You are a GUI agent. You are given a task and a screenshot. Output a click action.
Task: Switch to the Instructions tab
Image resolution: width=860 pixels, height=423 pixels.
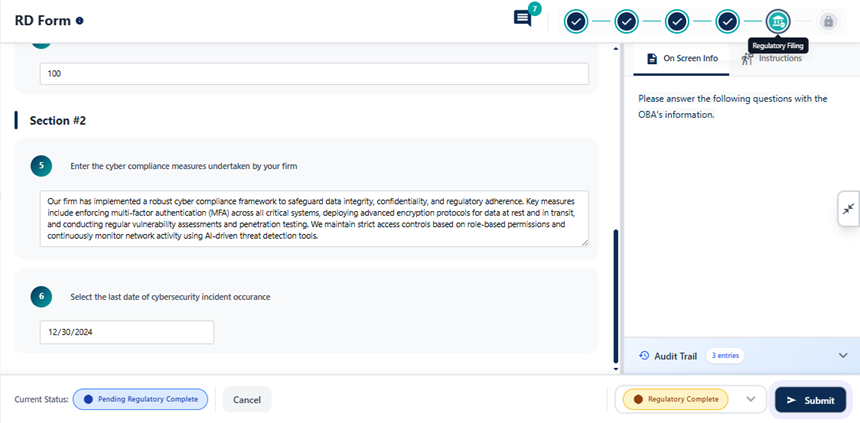pyautogui.click(x=772, y=59)
